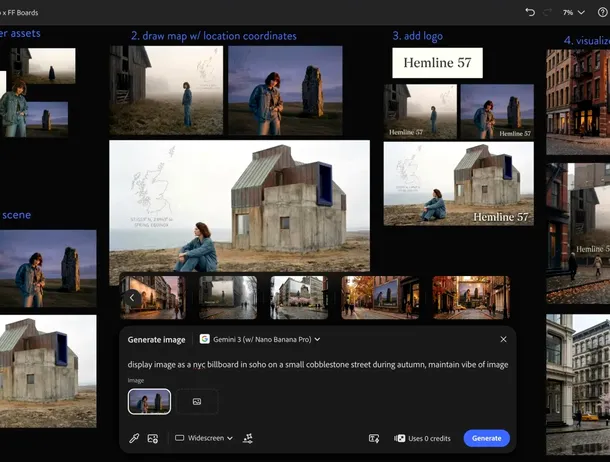Select the standing stone dusk image in step 2
Screen dimensions: 610x462
[x=285, y=90]
